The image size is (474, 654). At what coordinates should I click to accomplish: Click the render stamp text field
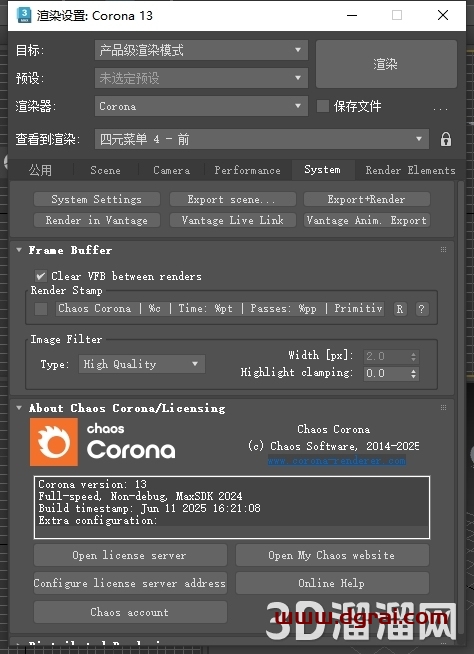point(220,309)
